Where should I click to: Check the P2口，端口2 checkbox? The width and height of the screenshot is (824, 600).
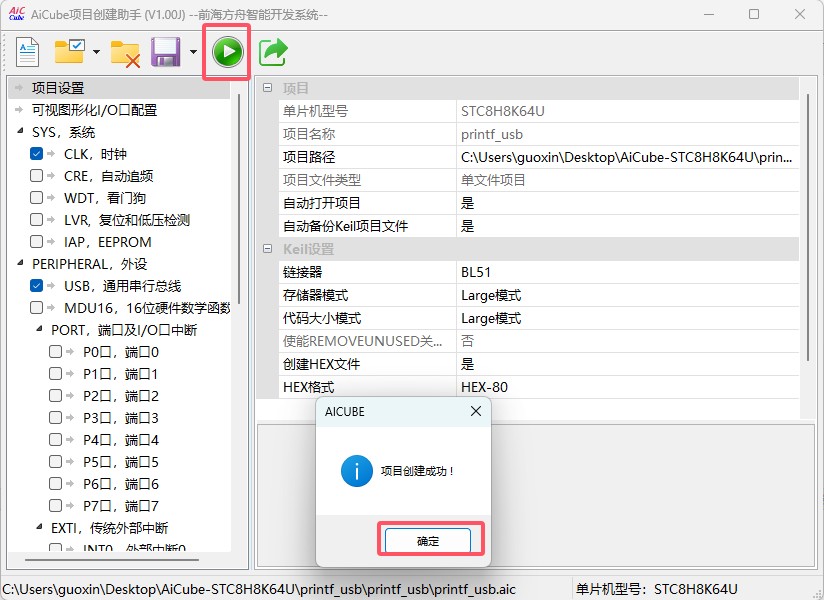coord(56,396)
